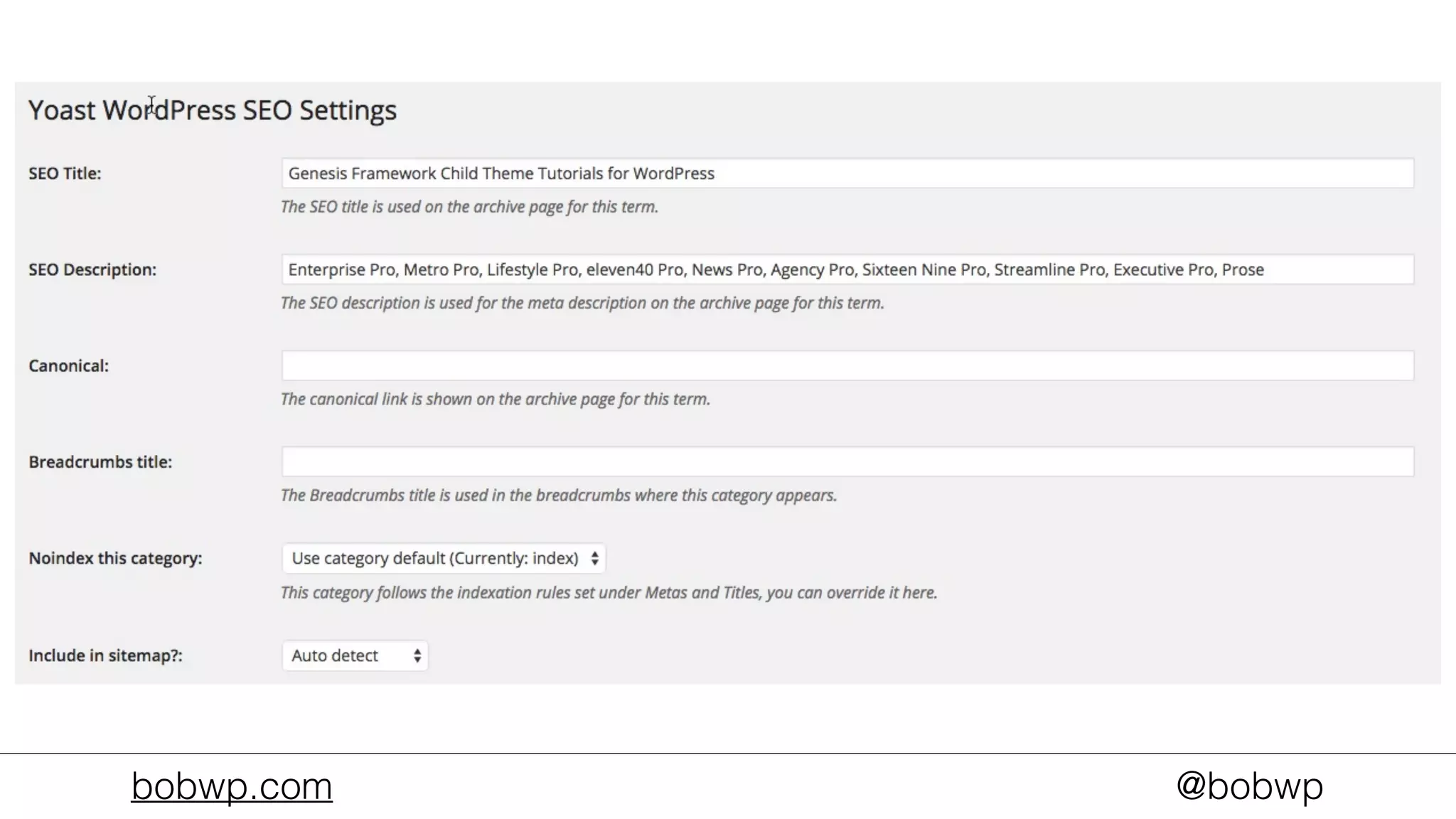This screenshot has height=819, width=1456.
Task: Click the "Breadcrumbs title:" label
Action: (x=100, y=462)
